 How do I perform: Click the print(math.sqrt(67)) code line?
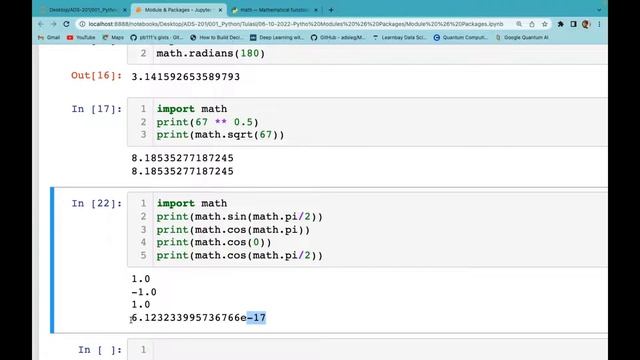(220, 135)
